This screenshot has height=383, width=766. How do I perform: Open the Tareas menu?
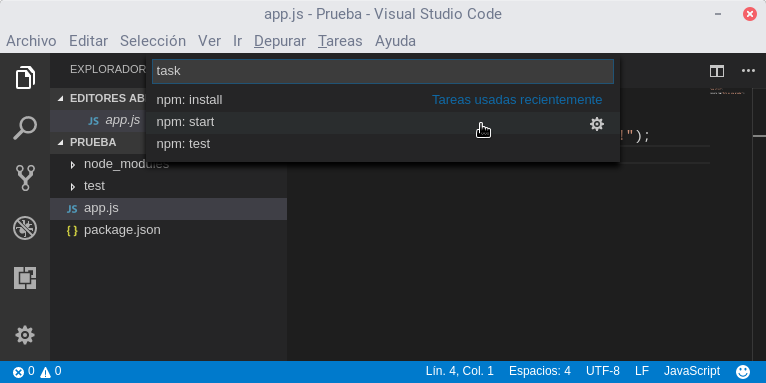tap(340, 41)
